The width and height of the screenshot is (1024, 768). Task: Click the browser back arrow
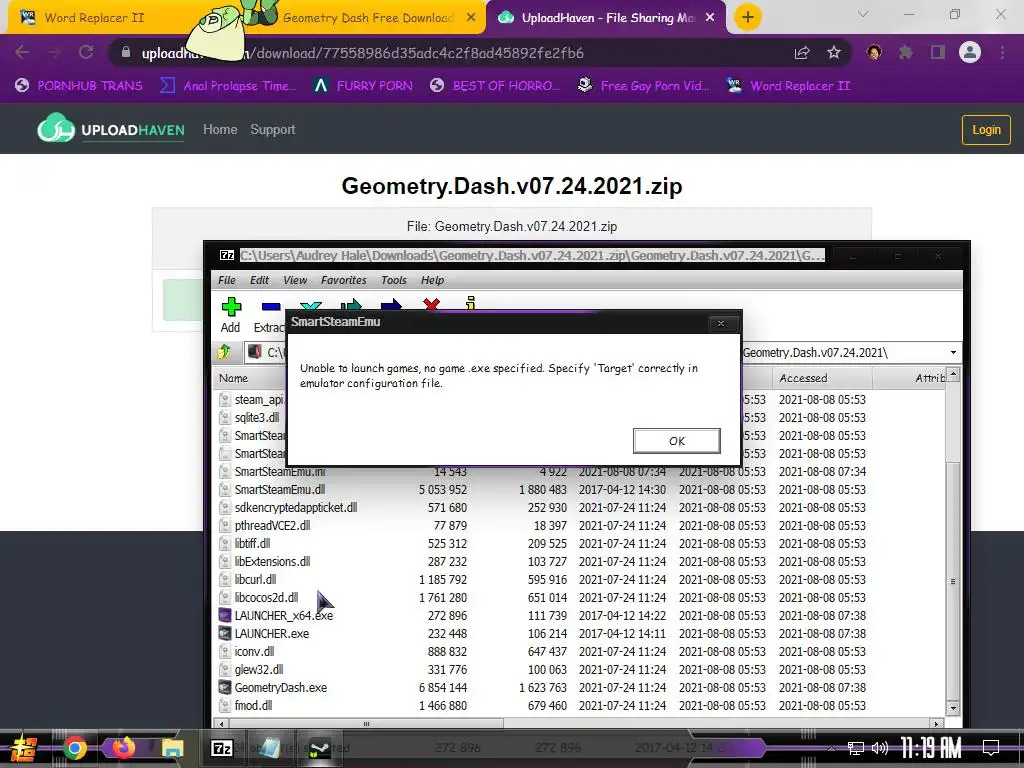pyautogui.click(x=22, y=52)
